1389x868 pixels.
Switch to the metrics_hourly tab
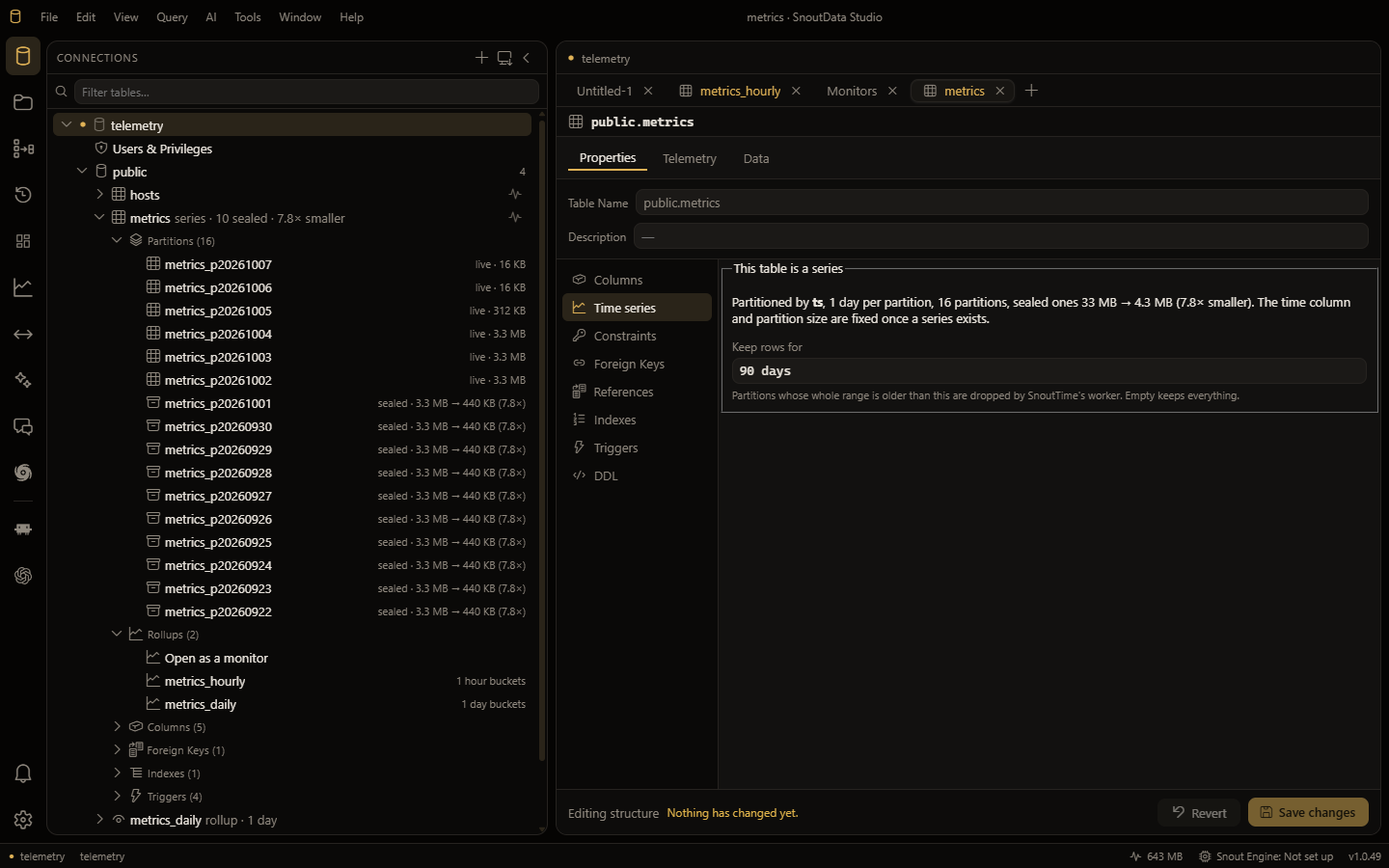740,91
